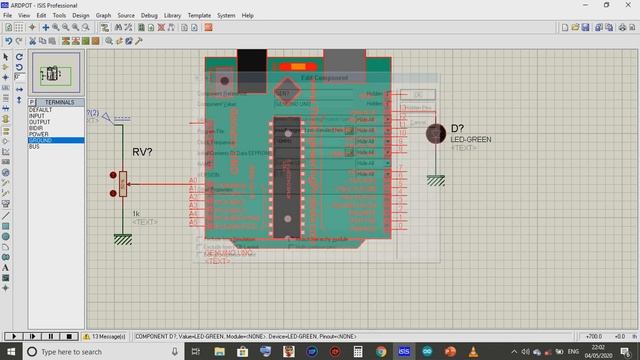Viewport: 640px width, 360px height.
Task: Open the Calculator from the taskbar
Action: pyautogui.click(x=358, y=351)
